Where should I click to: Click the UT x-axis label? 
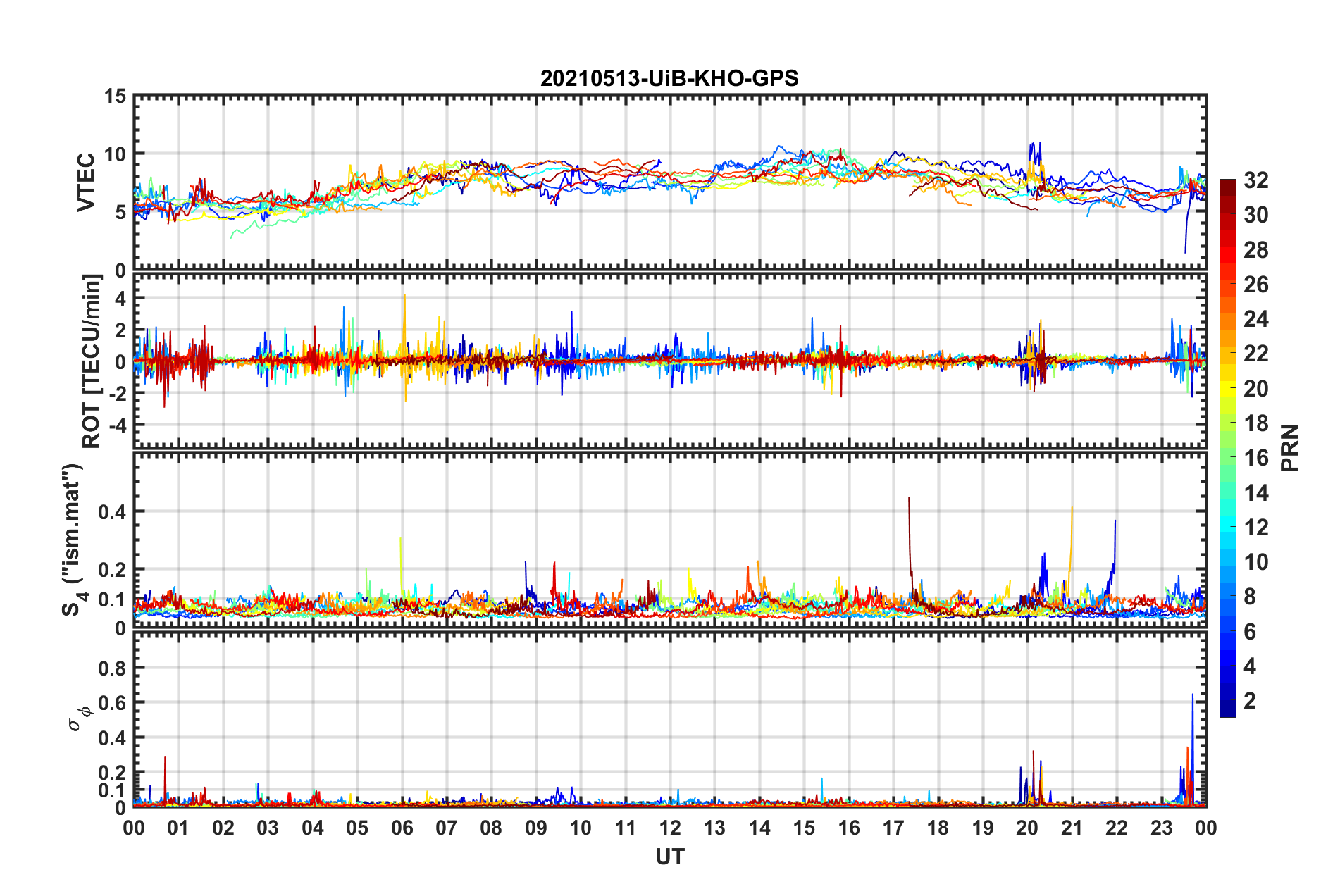tap(669, 857)
